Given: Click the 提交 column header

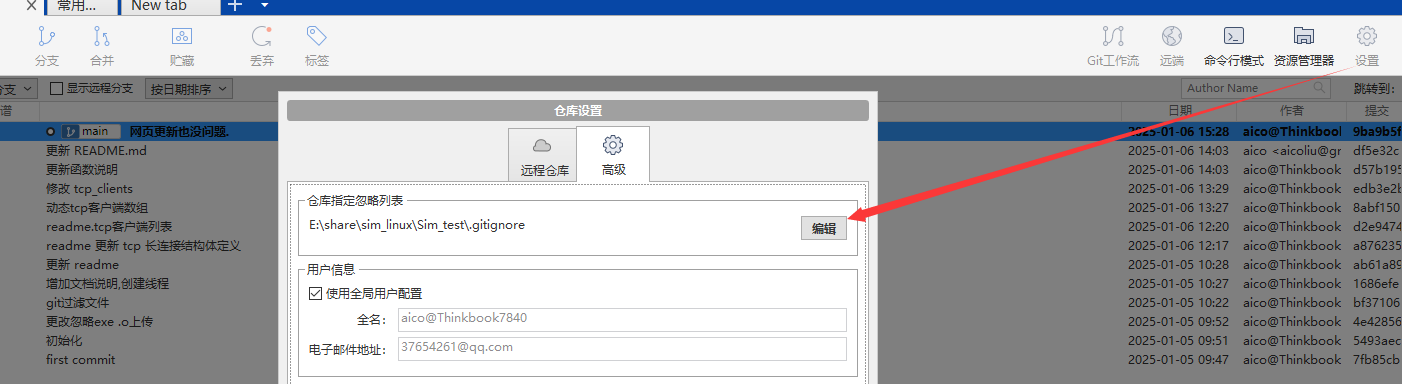Looking at the screenshot, I should pyautogui.click(x=1376, y=110).
